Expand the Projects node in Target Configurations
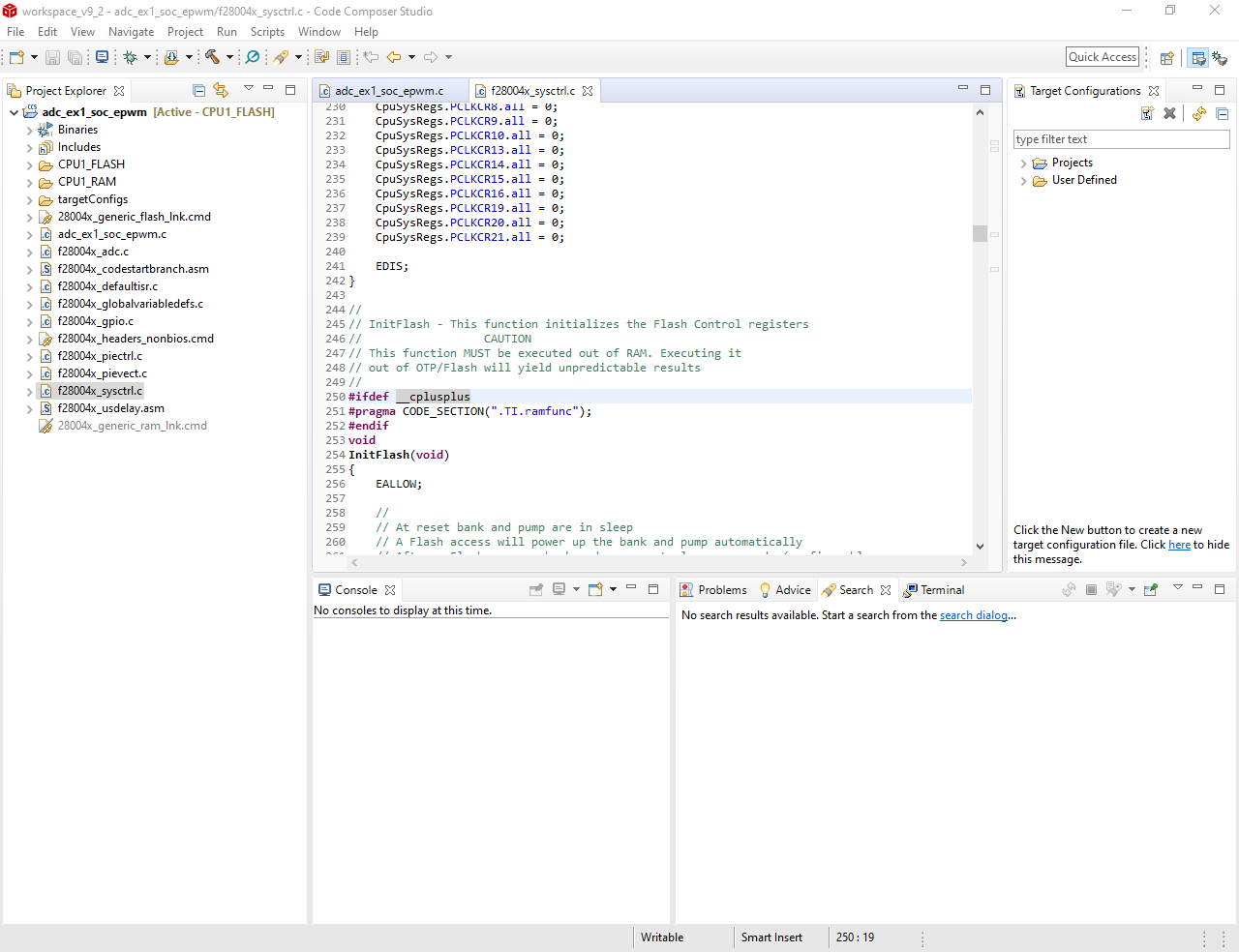Viewport: 1239px width, 952px height. [x=1023, y=164]
